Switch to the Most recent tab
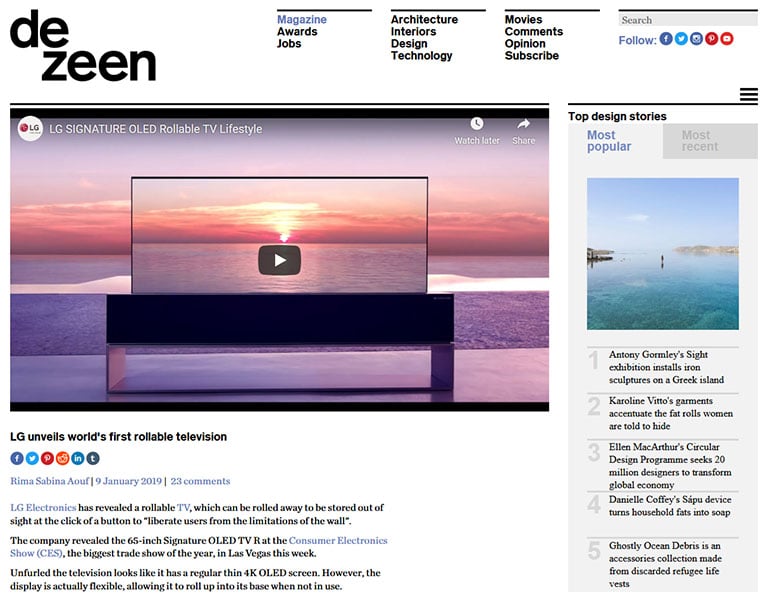Screen dimensions: 768x597 [710, 141]
